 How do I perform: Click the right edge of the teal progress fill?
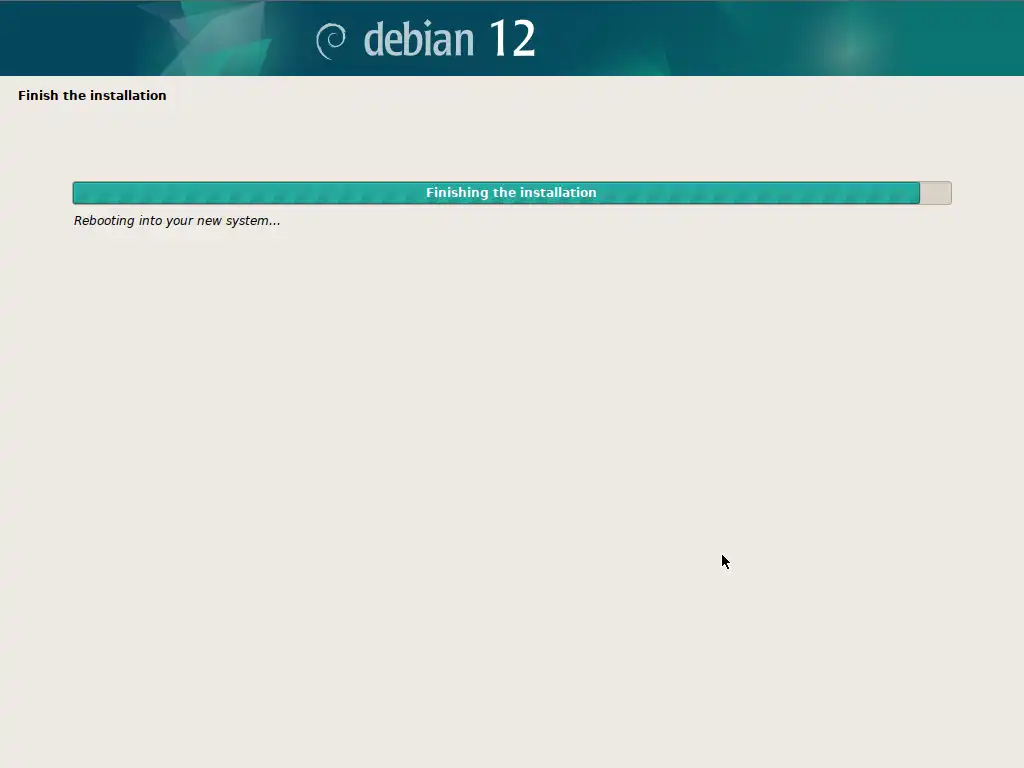click(x=916, y=193)
